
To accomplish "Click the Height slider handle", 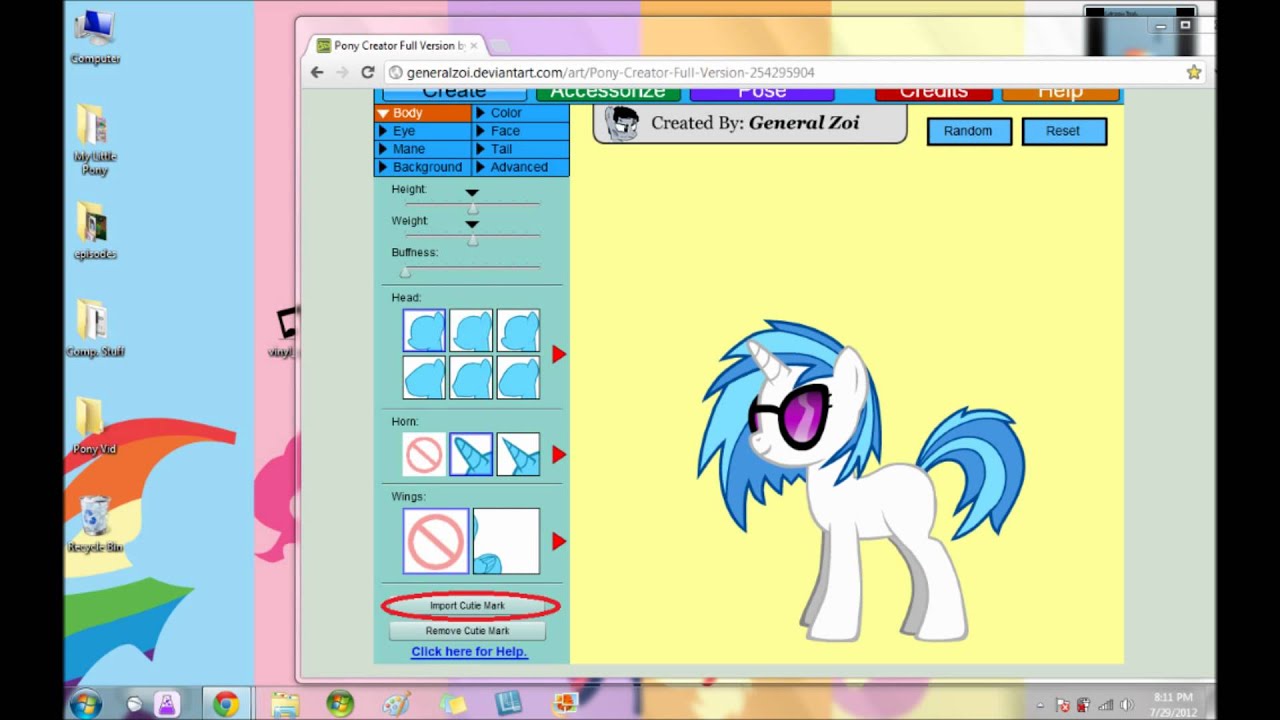I will pos(473,208).
